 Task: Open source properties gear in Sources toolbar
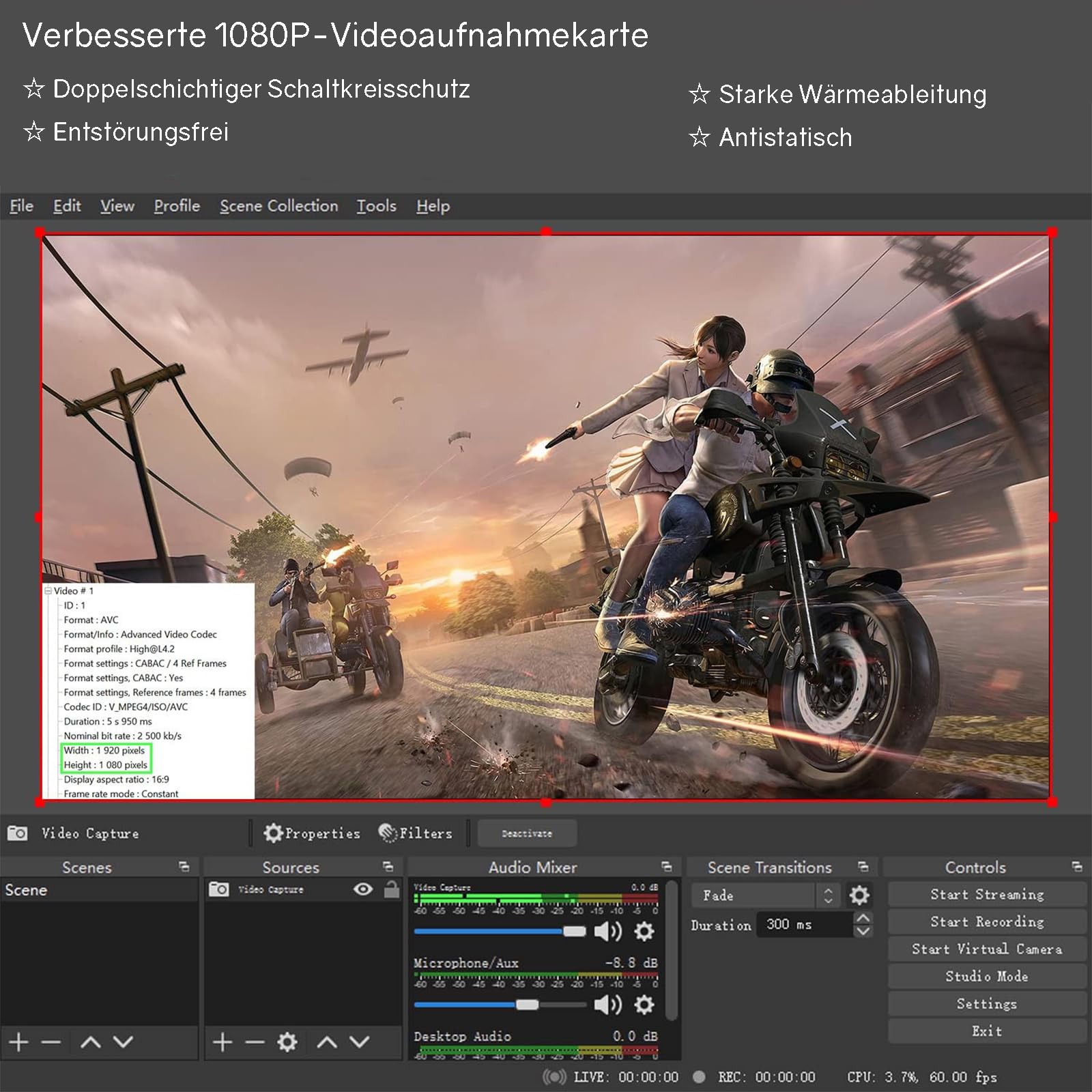(287, 1042)
